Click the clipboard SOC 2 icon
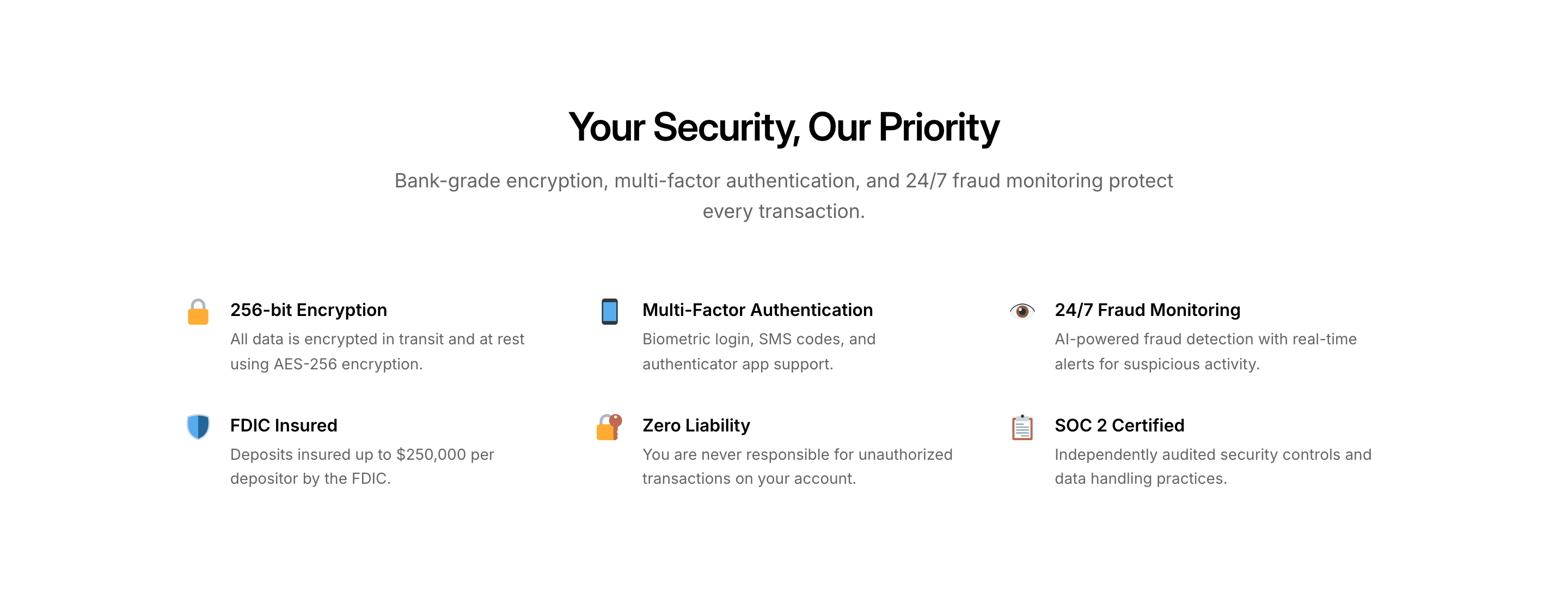The image size is (1568, 596). (x=1022, y=427)
